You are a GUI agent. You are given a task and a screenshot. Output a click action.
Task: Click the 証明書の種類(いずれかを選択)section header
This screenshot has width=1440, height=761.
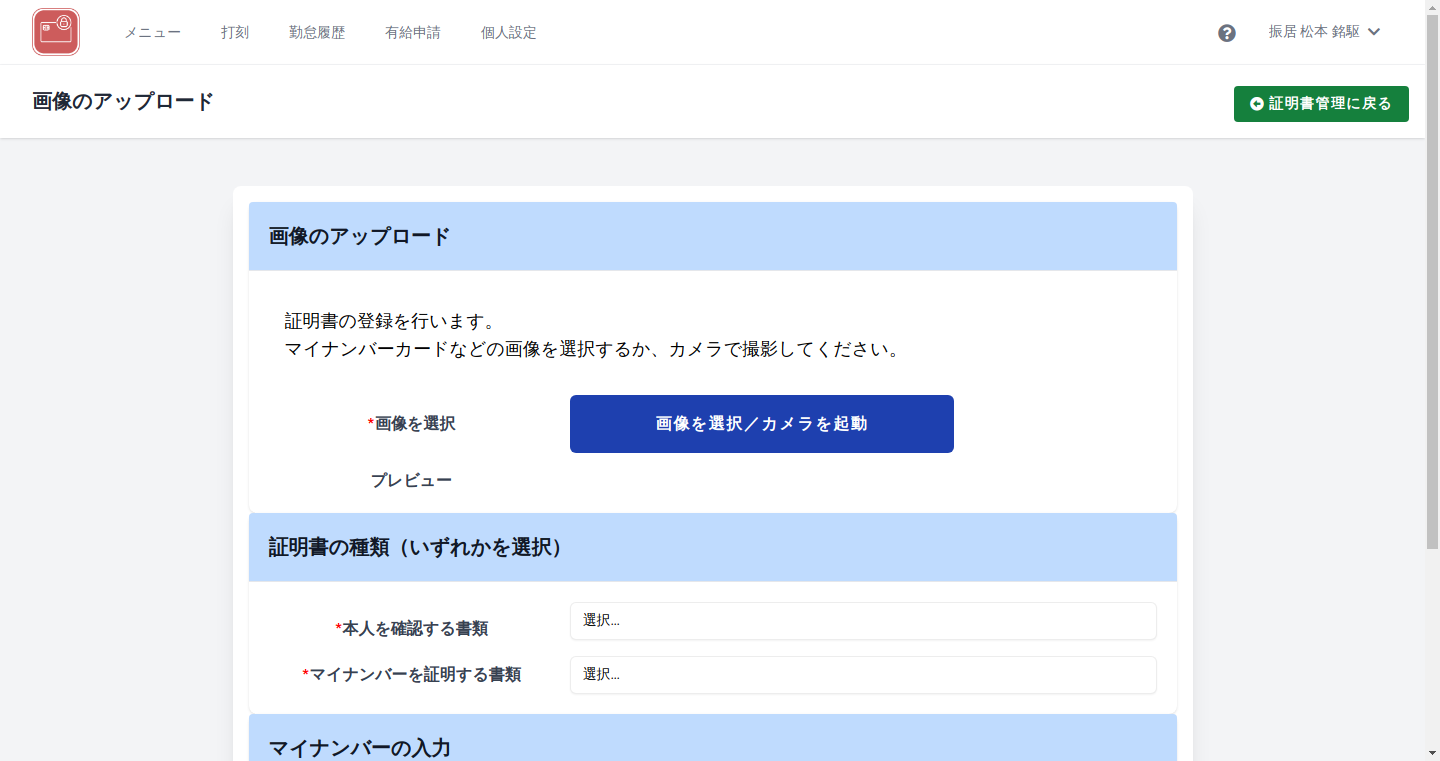click(713, 547)
